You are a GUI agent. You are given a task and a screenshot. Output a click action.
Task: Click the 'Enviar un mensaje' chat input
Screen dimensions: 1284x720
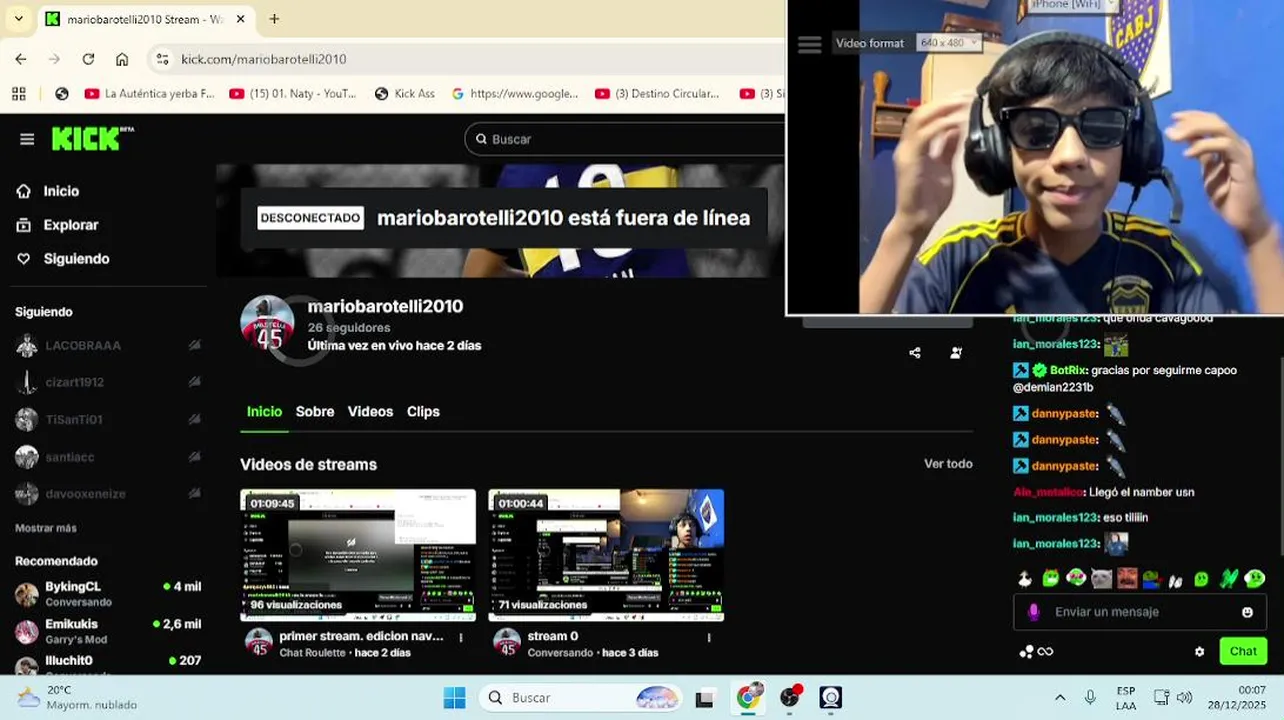[x=1139, y=612]
